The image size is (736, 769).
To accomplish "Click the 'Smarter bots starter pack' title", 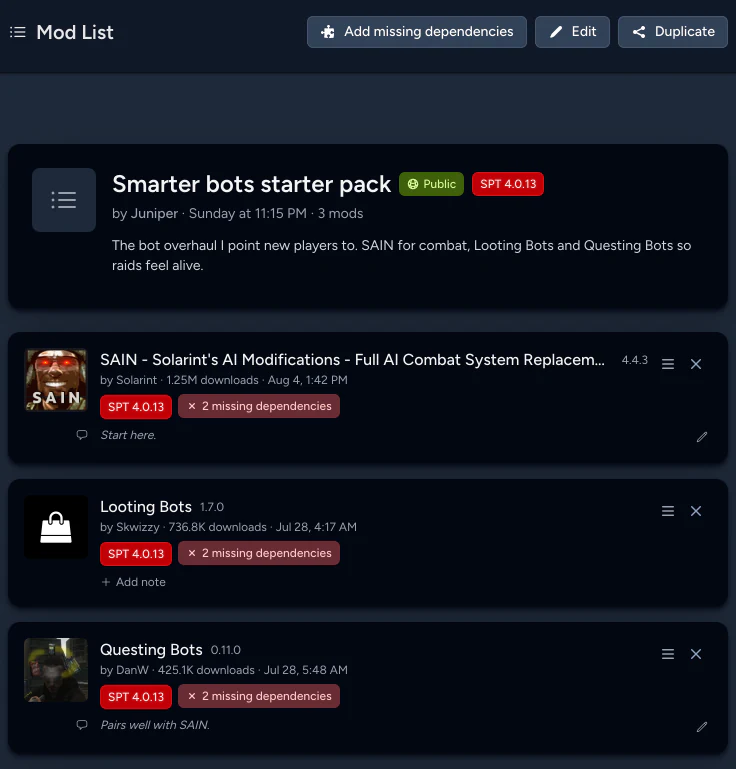I will pyautogui.click(x=252, y=184).
